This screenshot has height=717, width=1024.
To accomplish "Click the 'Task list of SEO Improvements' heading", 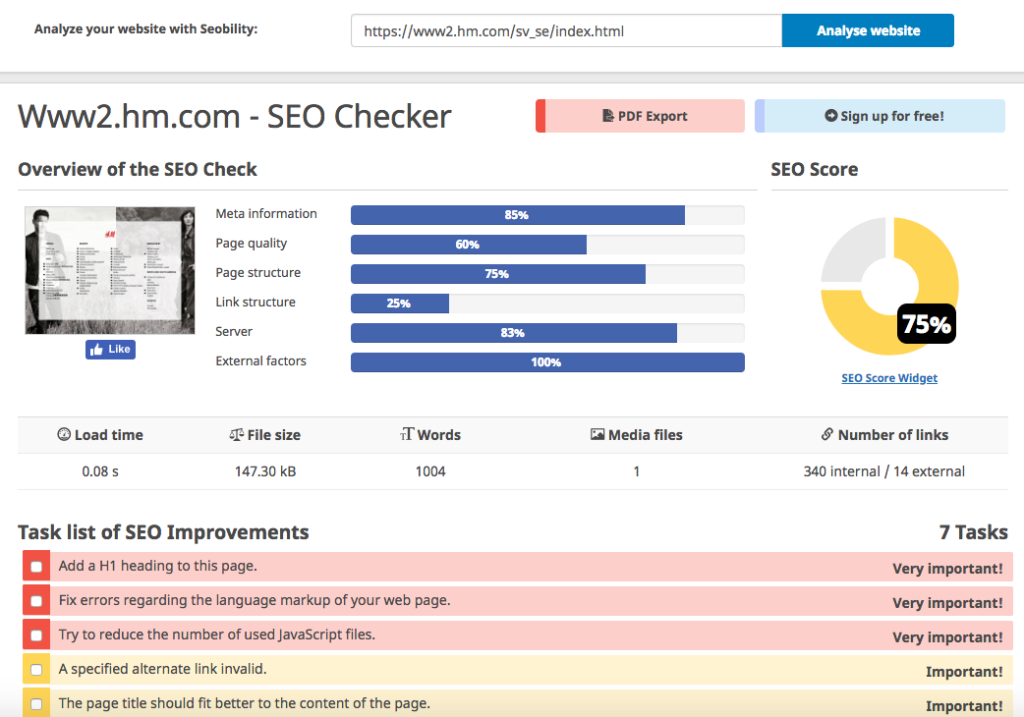I will click(x=163, y=532).
